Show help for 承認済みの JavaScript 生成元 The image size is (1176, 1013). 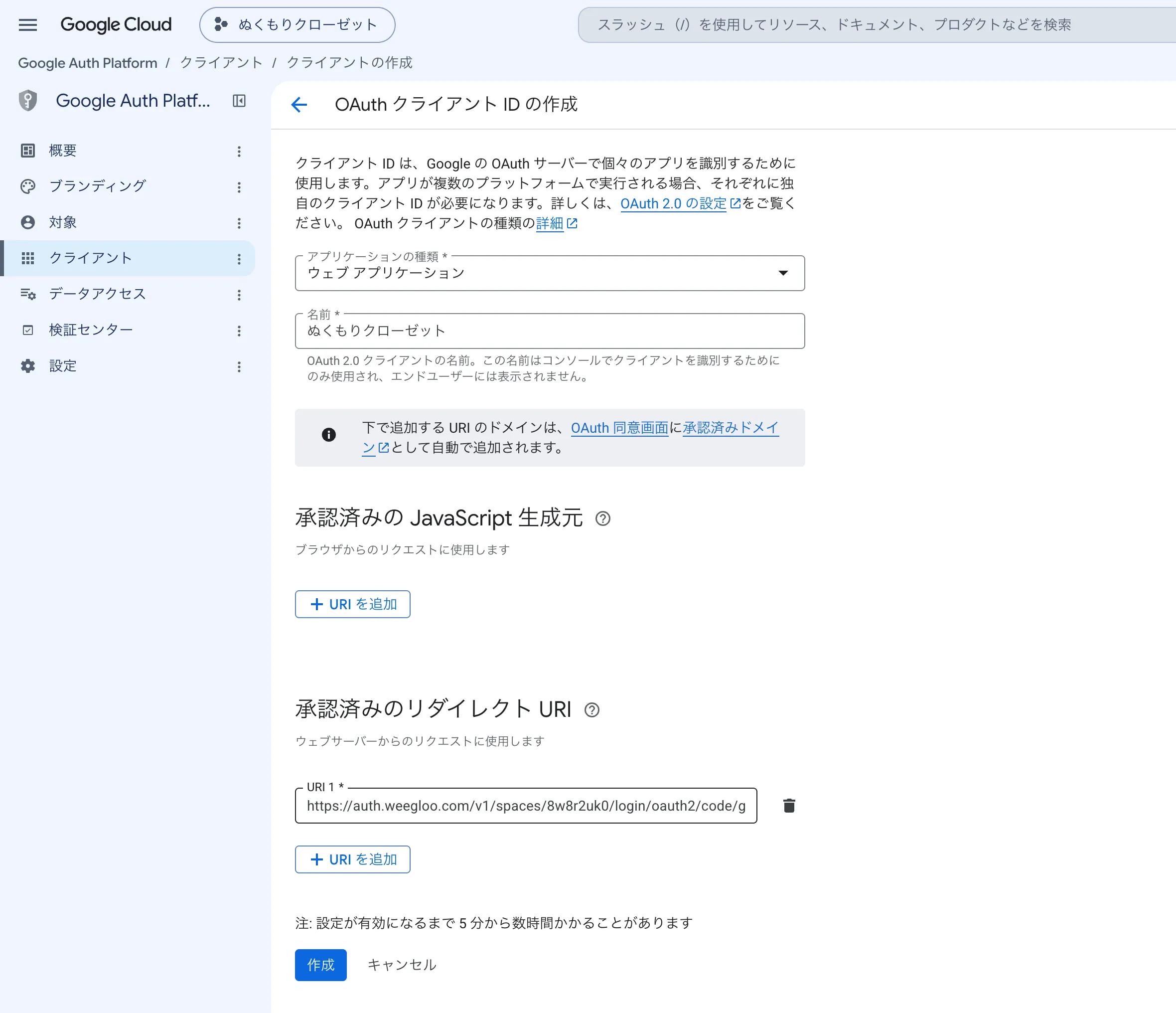[x=603, y=518]
